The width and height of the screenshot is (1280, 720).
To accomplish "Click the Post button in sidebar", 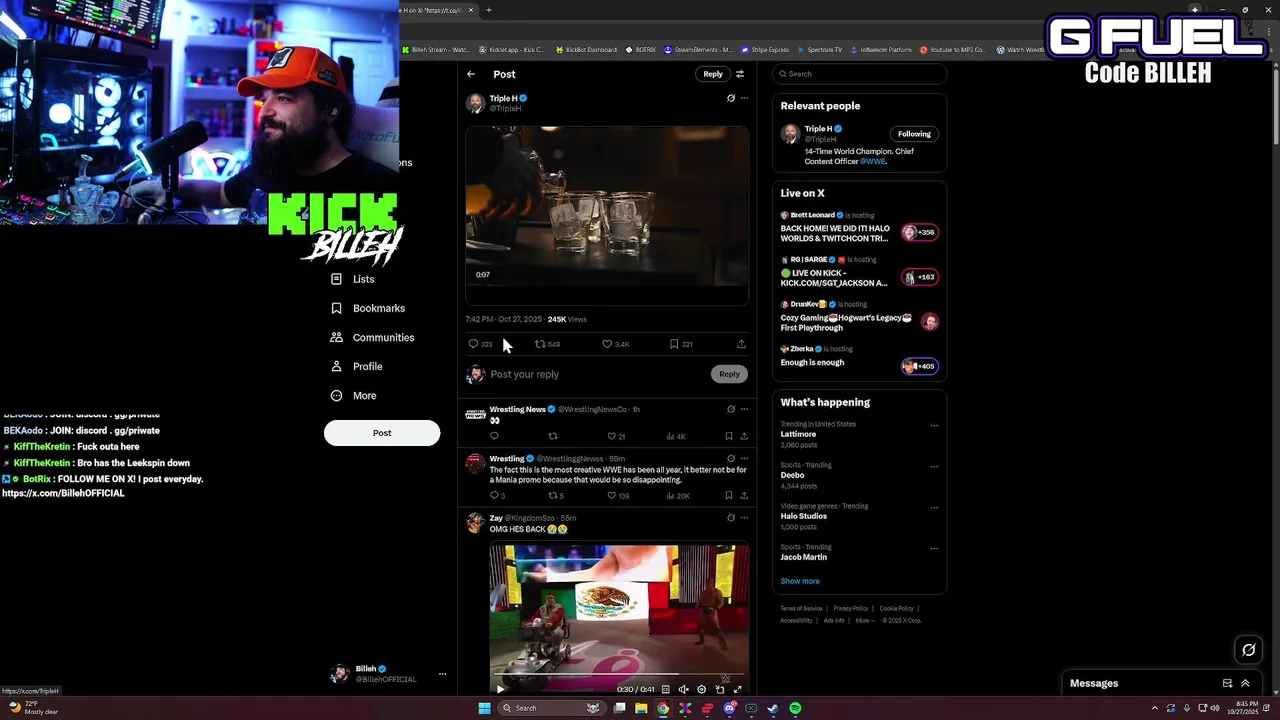I will [x=382, y=433].
